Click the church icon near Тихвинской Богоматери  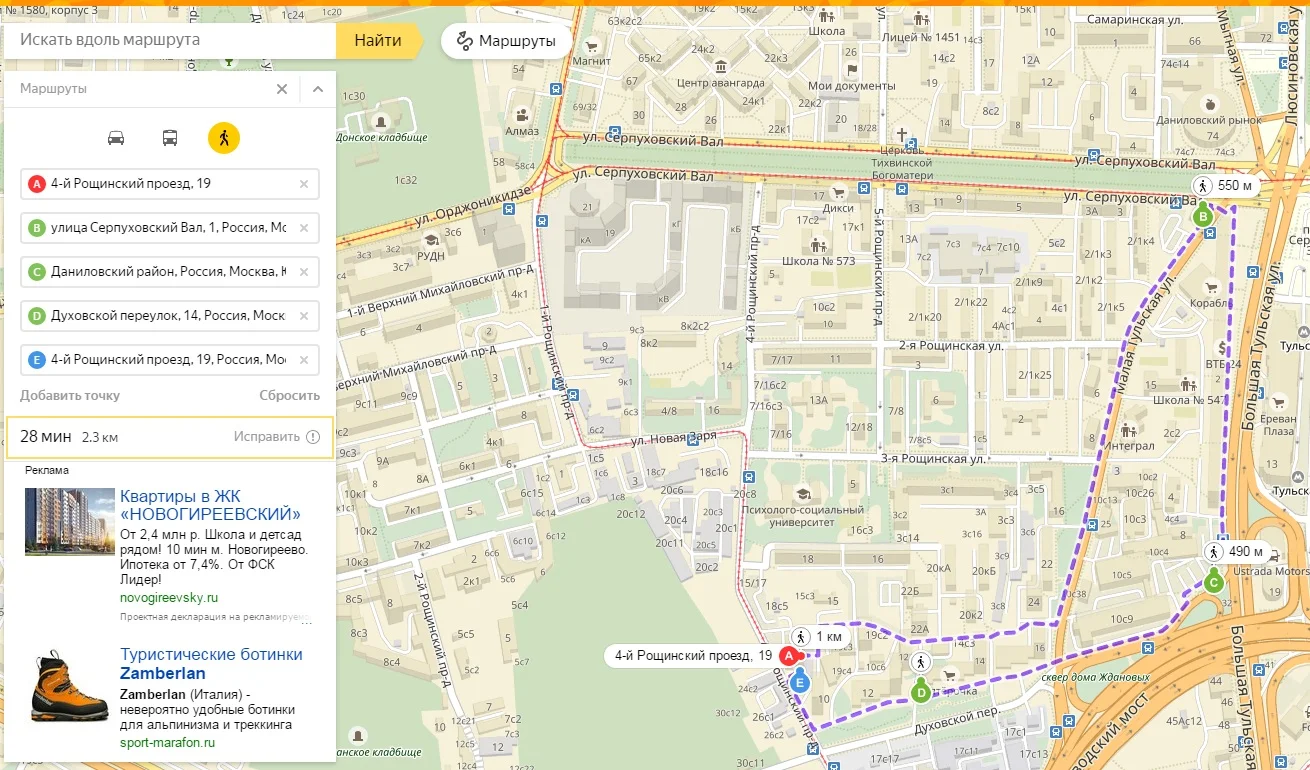coord(901,134)
